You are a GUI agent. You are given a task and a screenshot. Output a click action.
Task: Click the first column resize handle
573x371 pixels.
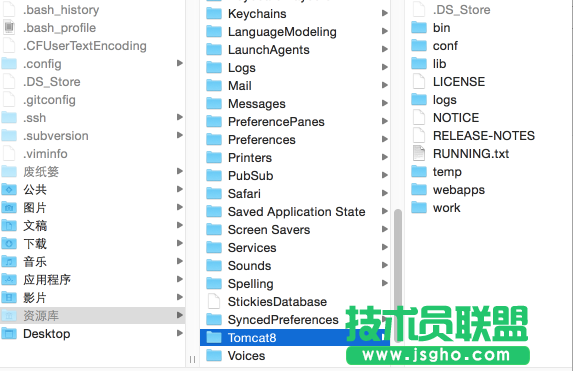pyautogui.click(x=193, y=360)
